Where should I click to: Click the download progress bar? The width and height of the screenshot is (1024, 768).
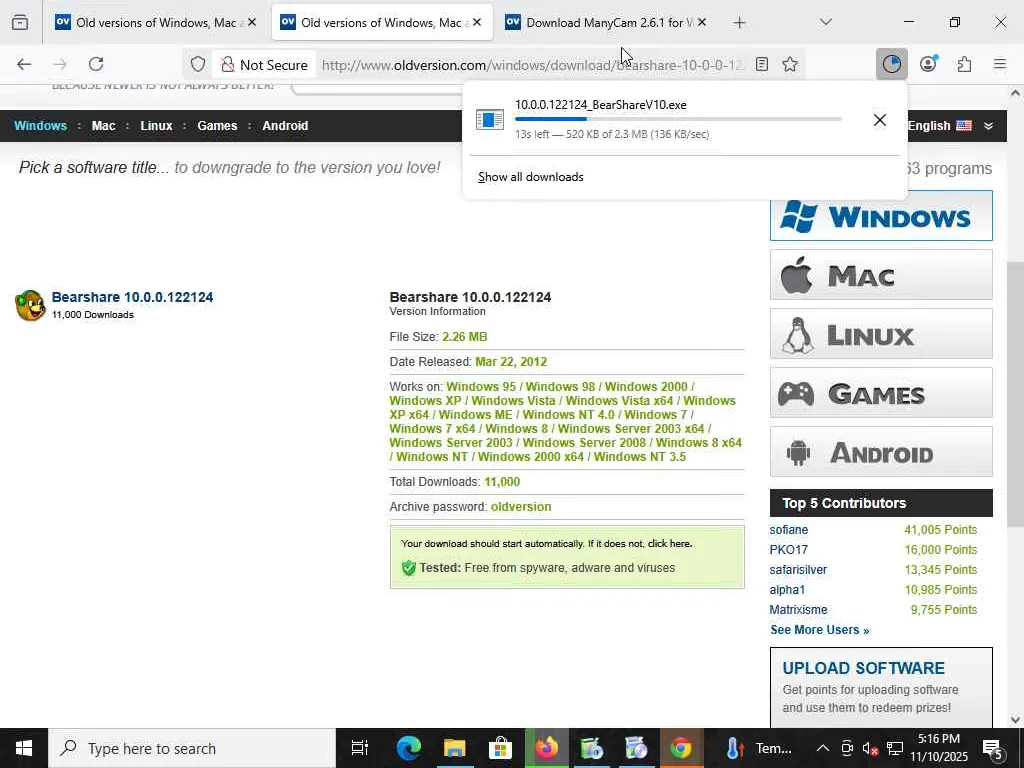[x=678, y=119]
